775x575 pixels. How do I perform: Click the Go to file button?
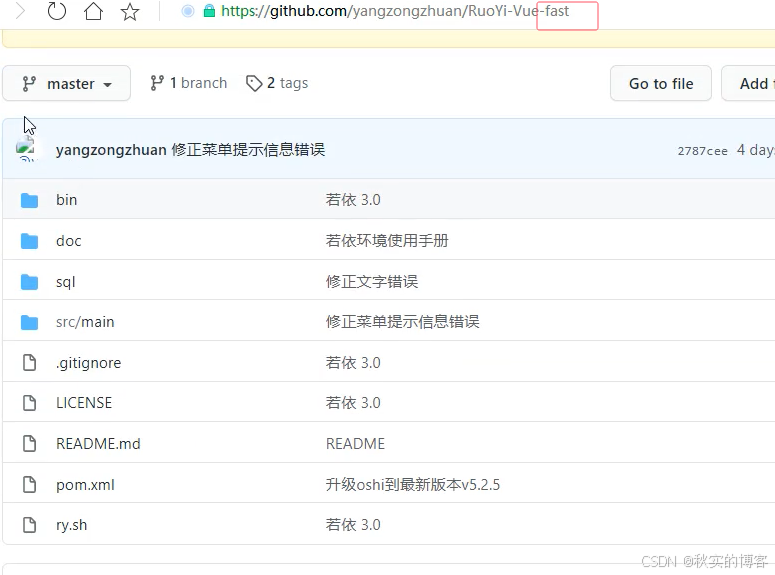661,84
